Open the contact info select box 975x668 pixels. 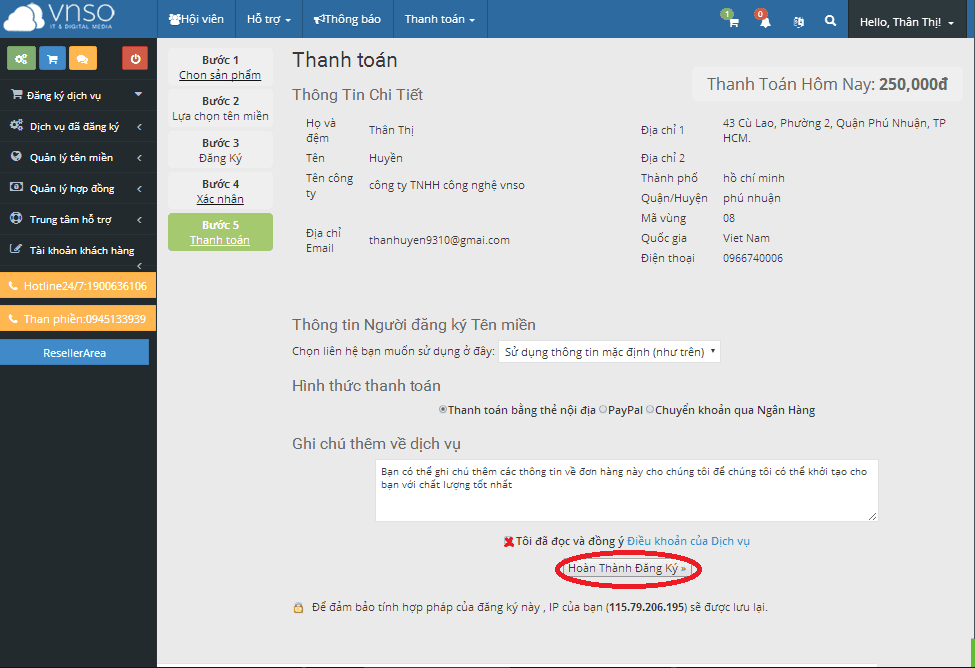609,352
